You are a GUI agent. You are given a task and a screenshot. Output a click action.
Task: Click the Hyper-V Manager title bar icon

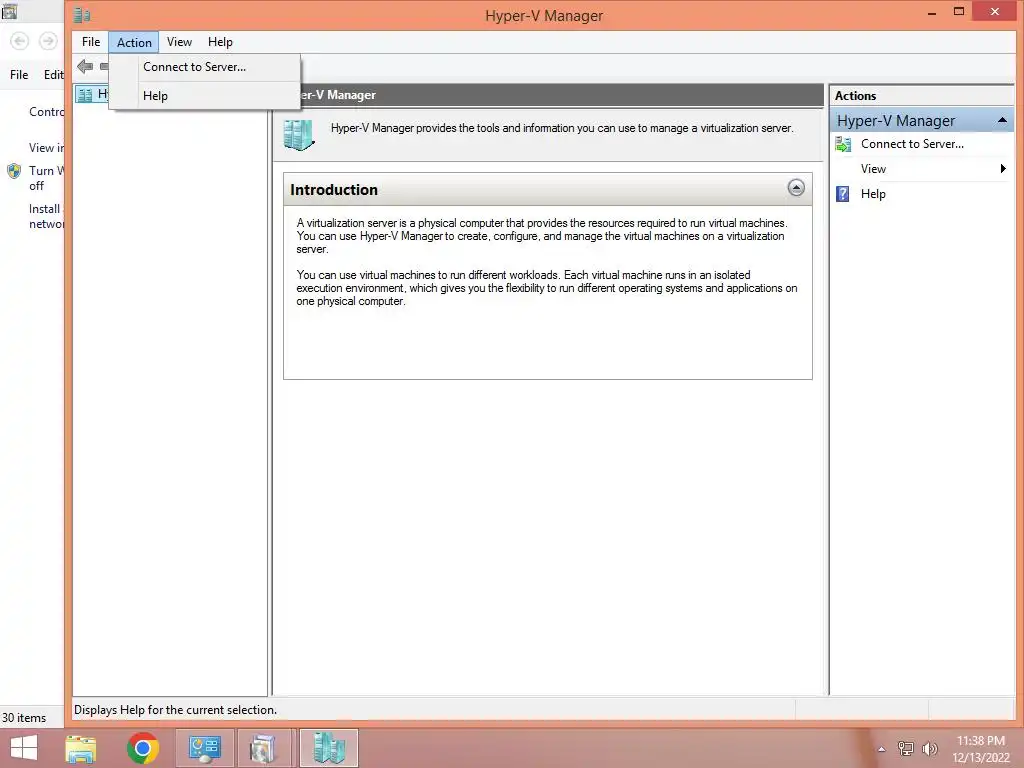(x=82, y=14)
